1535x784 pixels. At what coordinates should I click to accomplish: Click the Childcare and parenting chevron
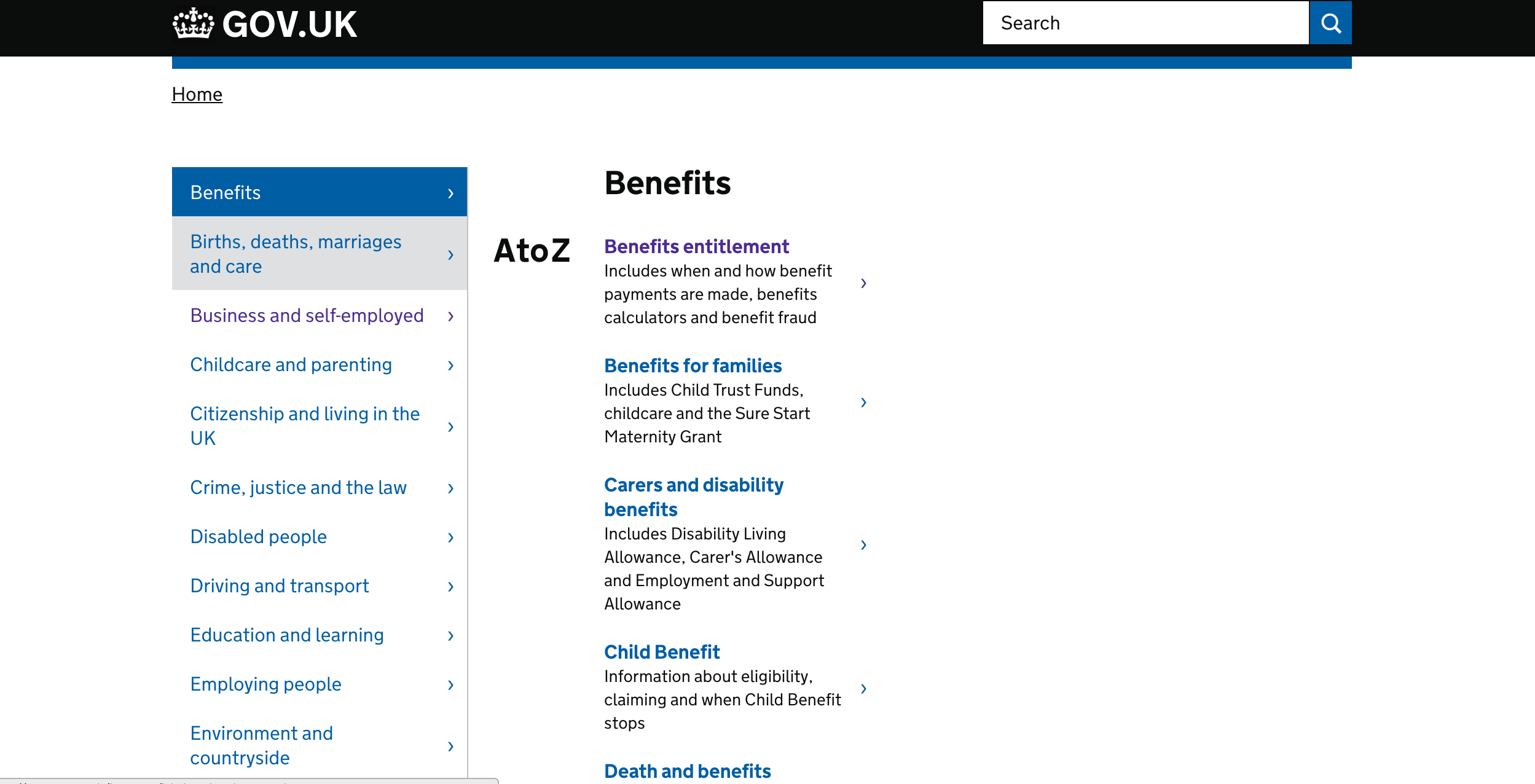[451, 363]
